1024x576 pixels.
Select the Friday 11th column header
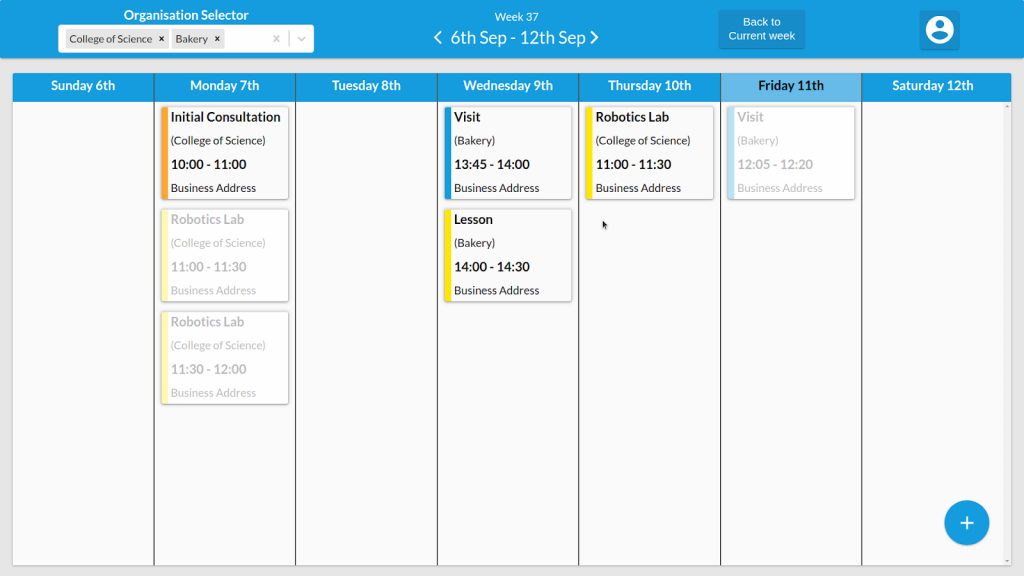pos(790,86)
